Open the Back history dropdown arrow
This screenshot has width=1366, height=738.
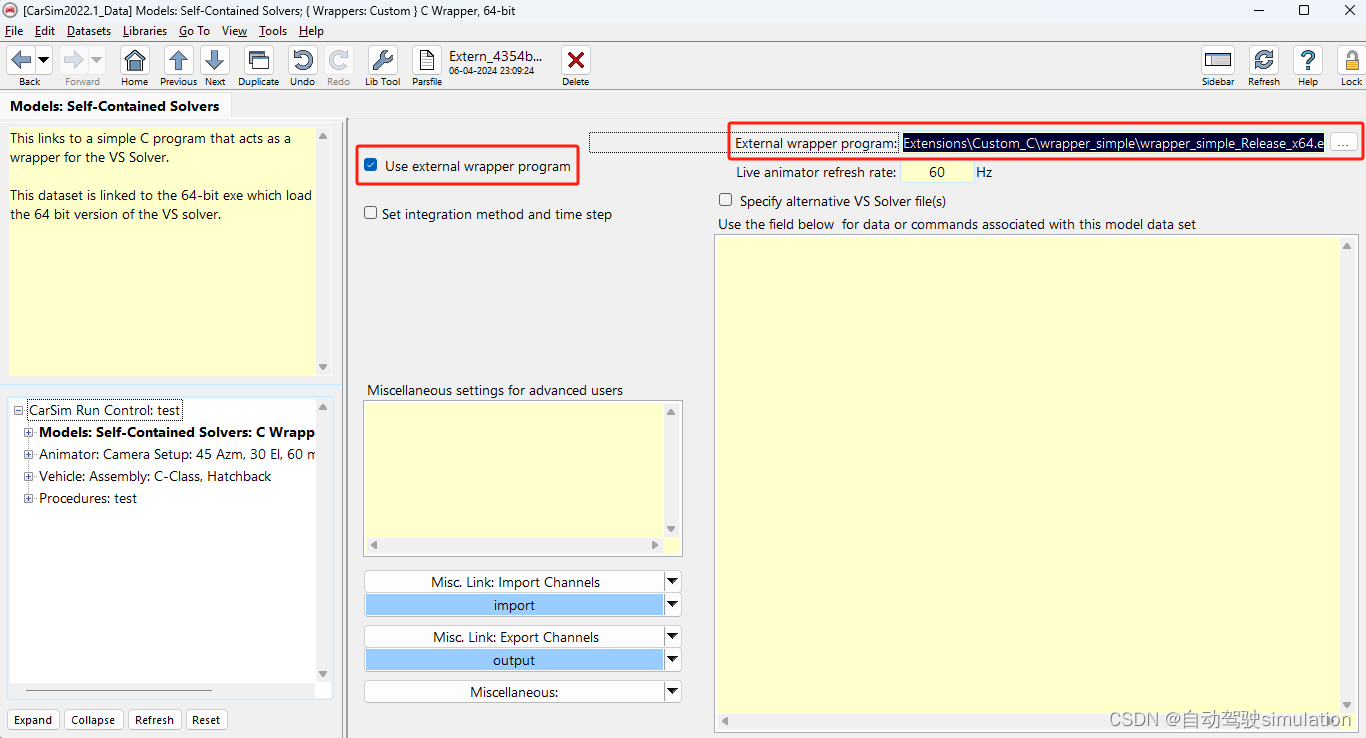click(x=43, y=60)
